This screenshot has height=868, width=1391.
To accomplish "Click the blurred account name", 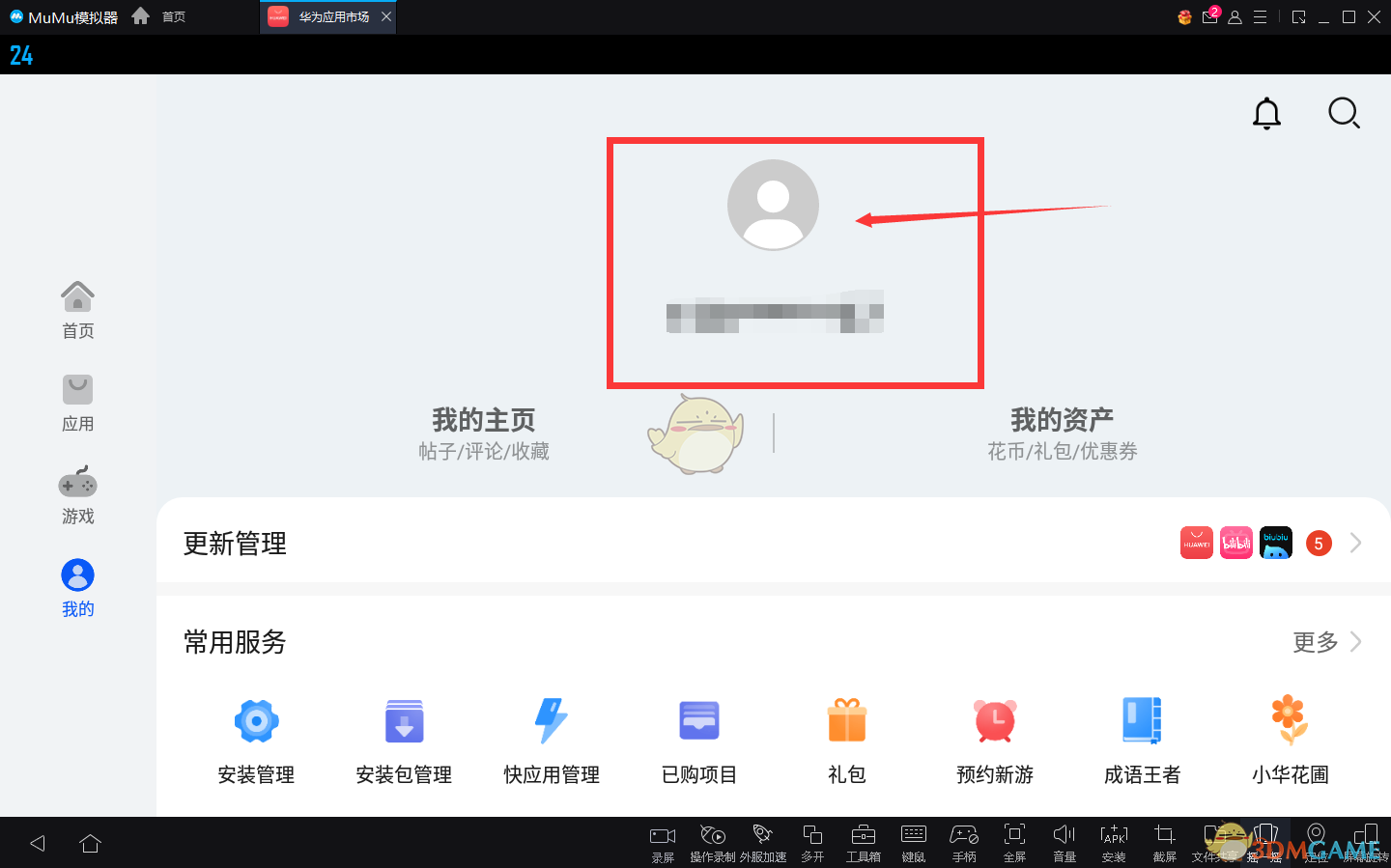I will 775,311.
